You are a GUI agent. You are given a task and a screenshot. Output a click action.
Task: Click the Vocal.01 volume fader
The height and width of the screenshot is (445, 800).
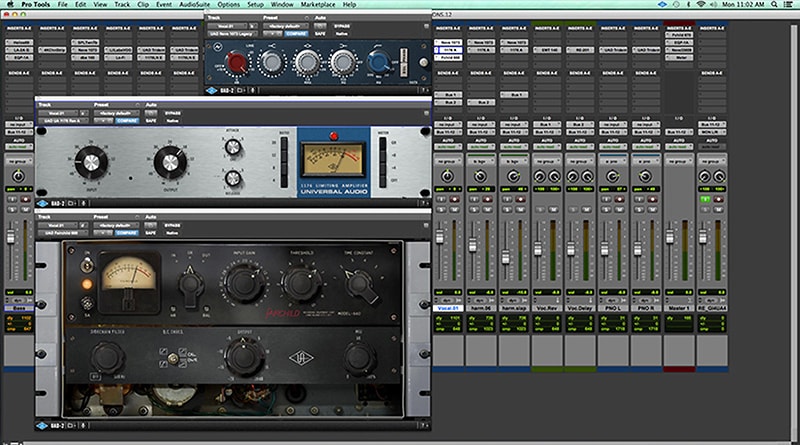click(x=439, y=237)
